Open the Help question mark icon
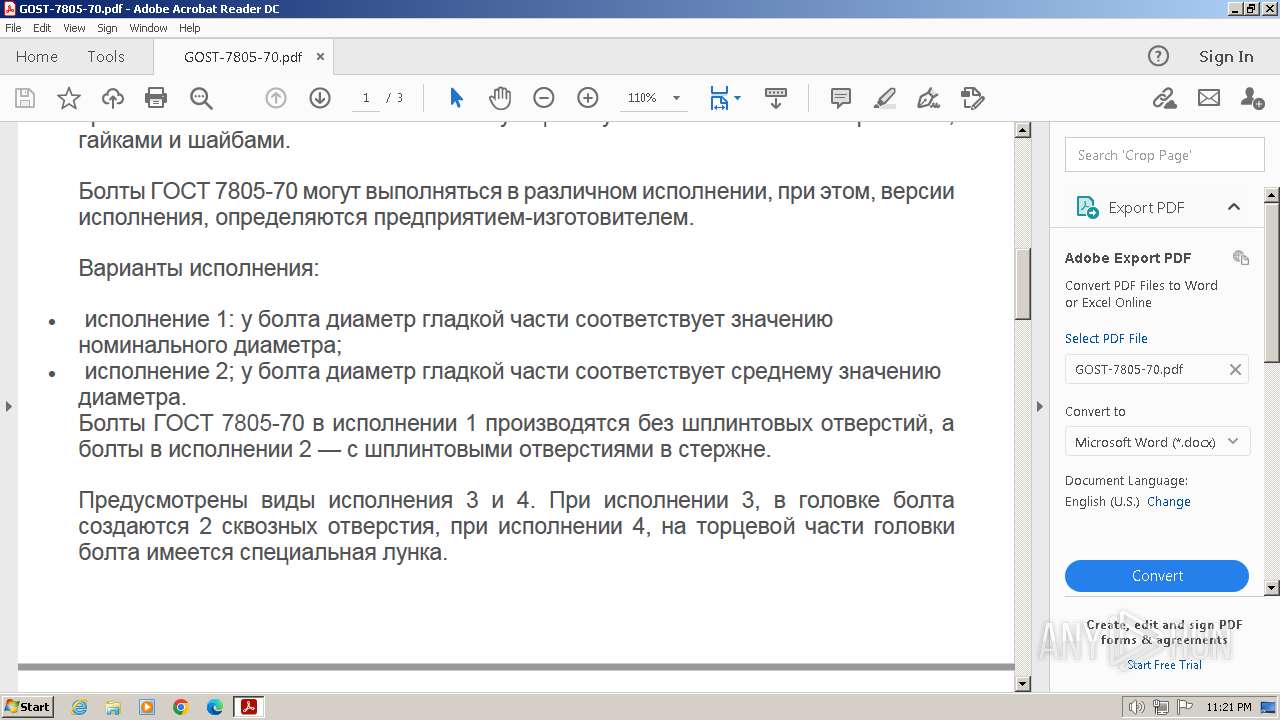 click(1158, 57)
